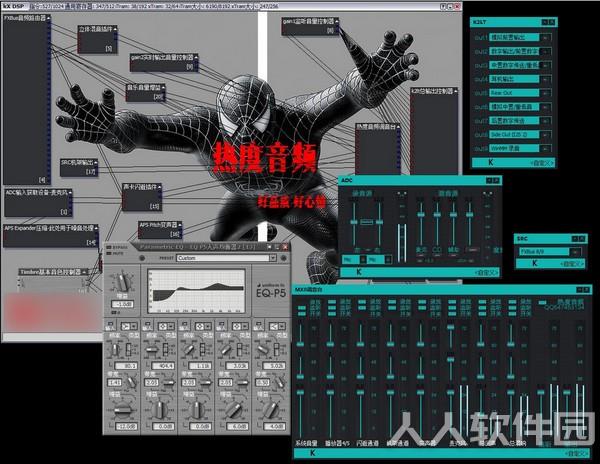This screenshot has width=600, height=464.
Task: Select the APS Pitch变声器 module
Action: tap(160, 230)
